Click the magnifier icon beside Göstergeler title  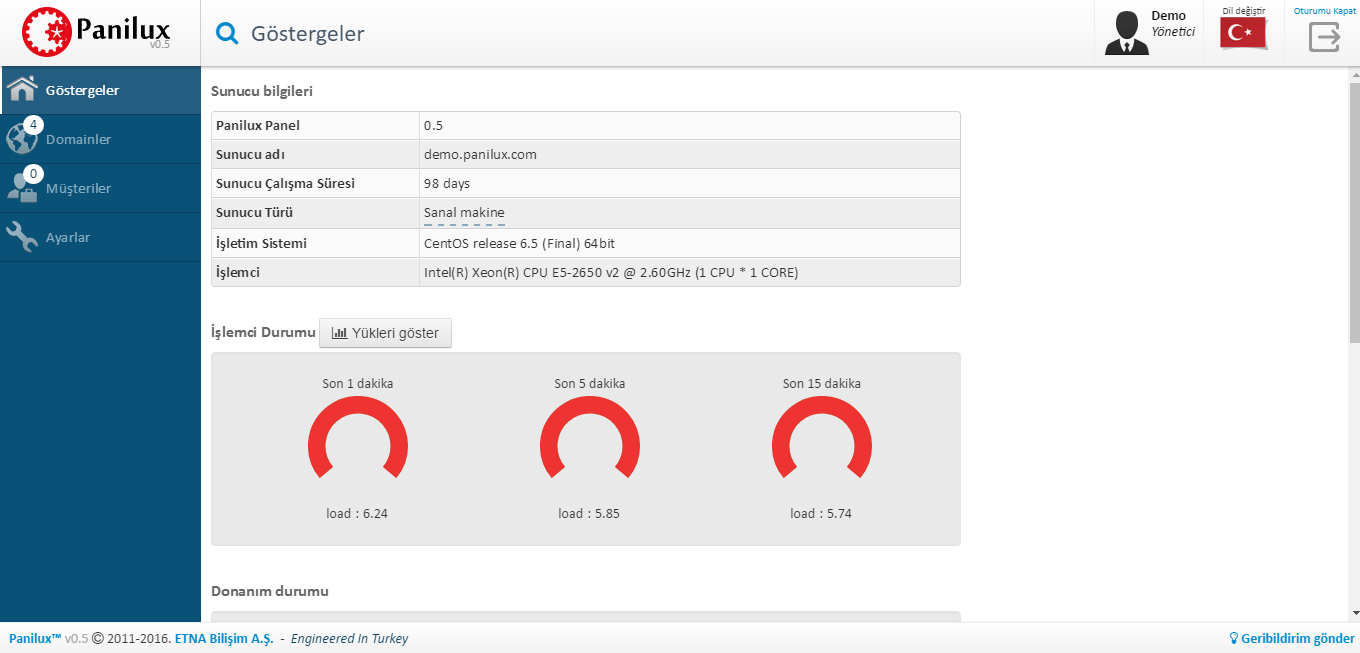(x=228, y=34)
